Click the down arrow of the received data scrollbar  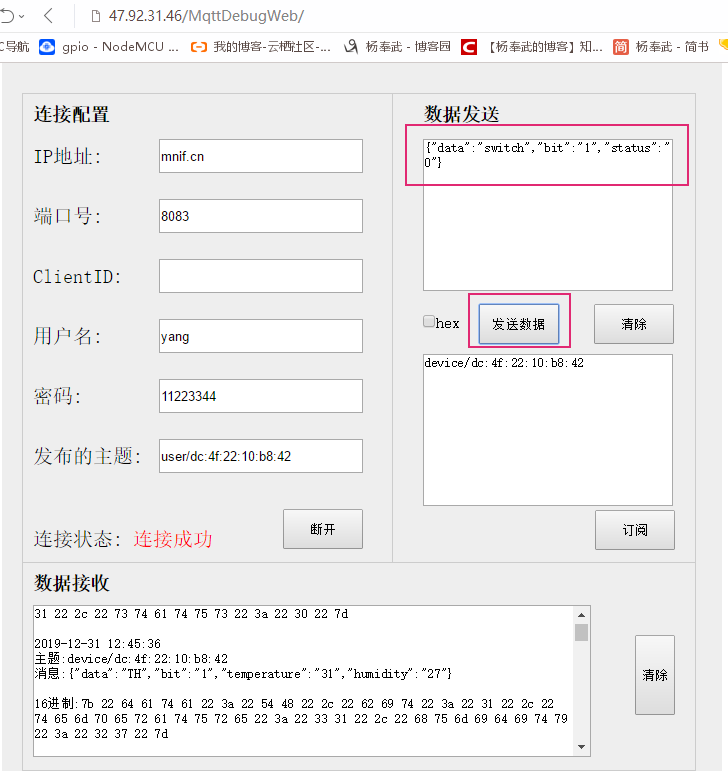point(582,747)
